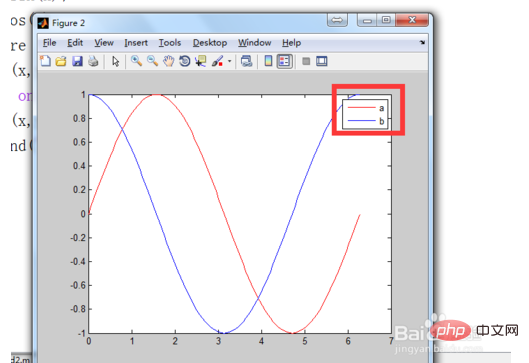529x363 pixels.
Task: Click the dock figure arrow in menu bar
Action: tap(422, 42)
